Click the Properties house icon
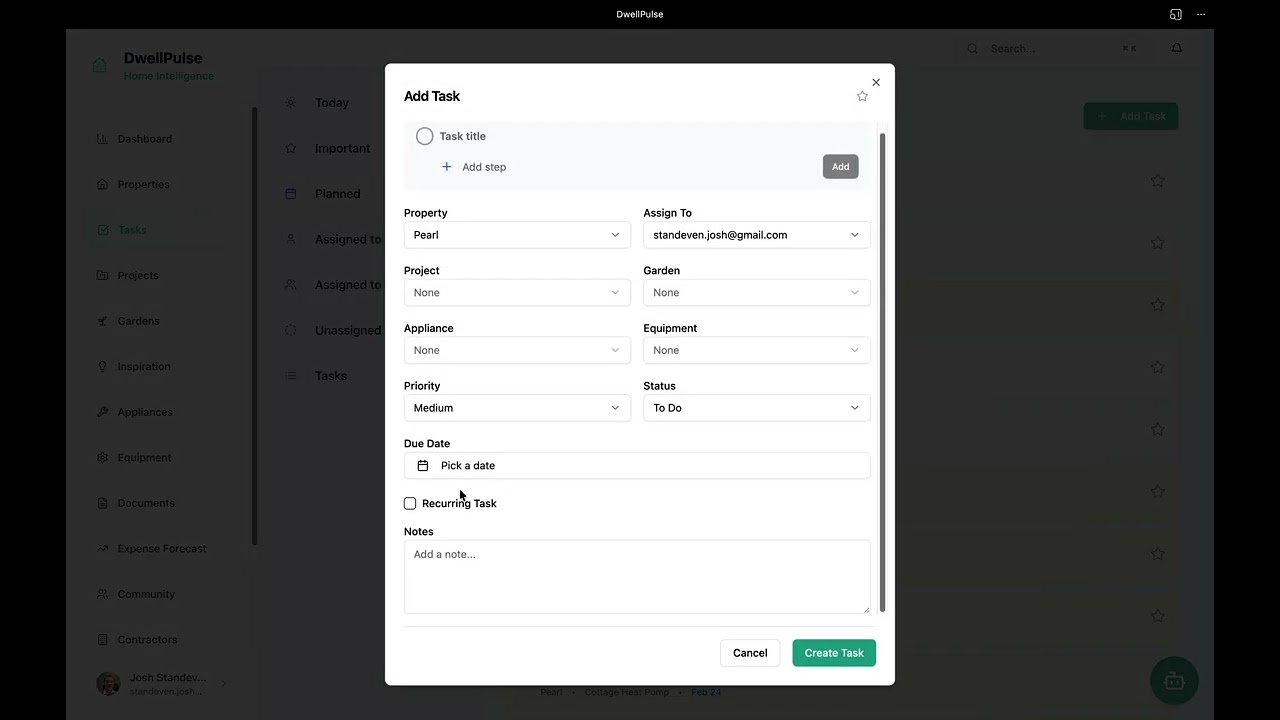The width and height of the screenshot is (1280, 720). coord(102,184)
